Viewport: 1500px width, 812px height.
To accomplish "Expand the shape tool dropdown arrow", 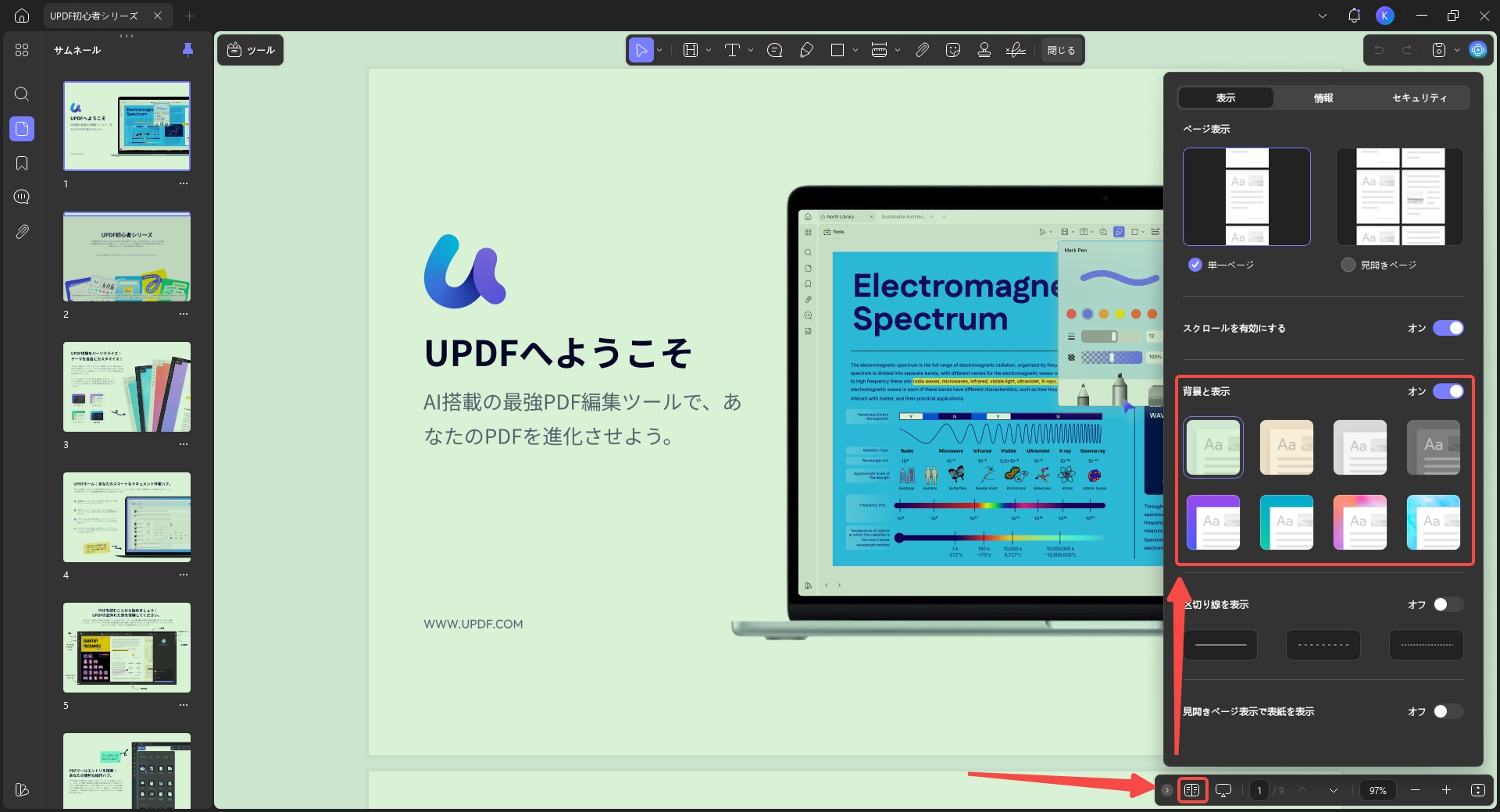I will pyautogui.click(x=855, y=50).
